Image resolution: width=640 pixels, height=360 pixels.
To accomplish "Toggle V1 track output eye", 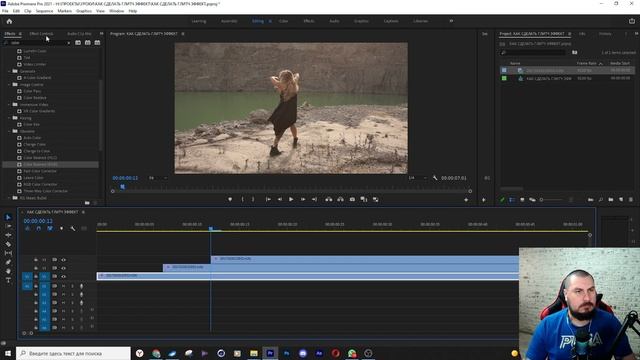I will (x=64, y=277).
